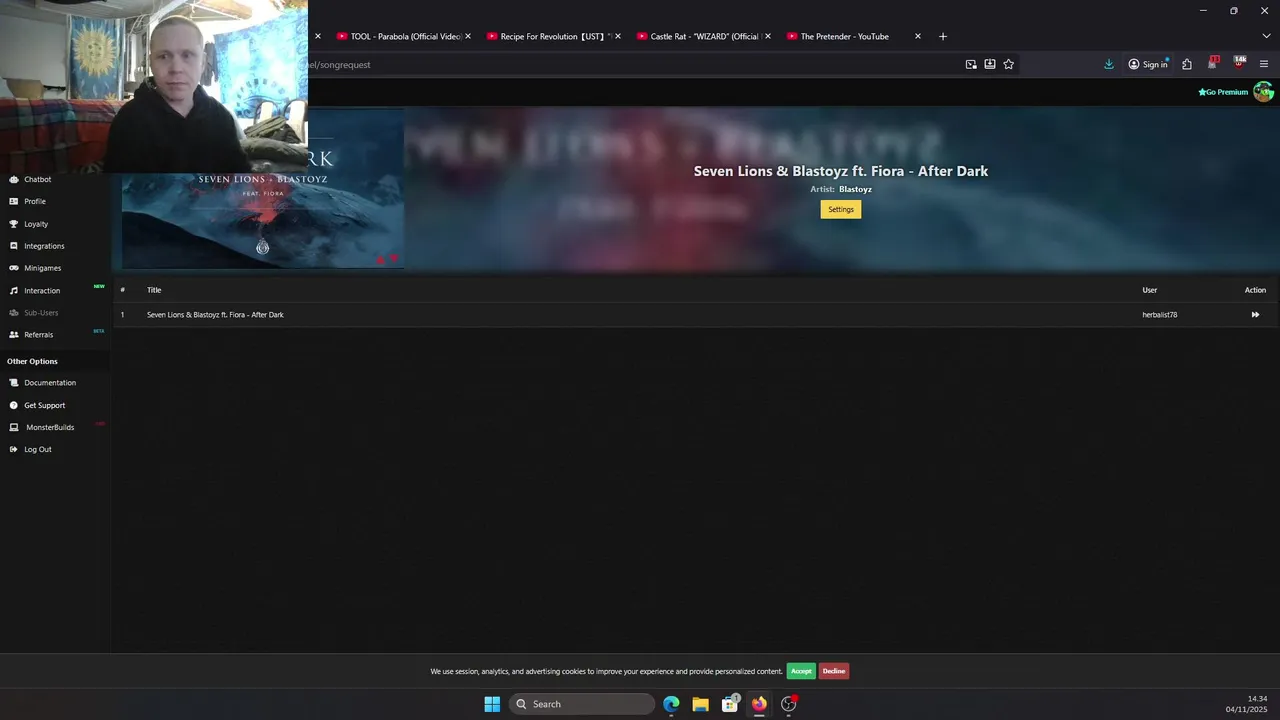
Task: Close the TOOL - Parabola tab
Action: click(468, 36)
